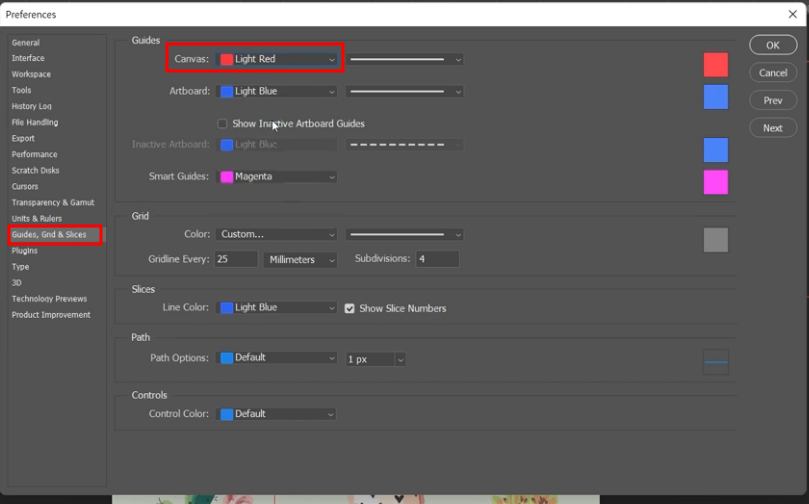
Task: Click the Inactive Artboard blue color swatch
Action: coord(716,150)
